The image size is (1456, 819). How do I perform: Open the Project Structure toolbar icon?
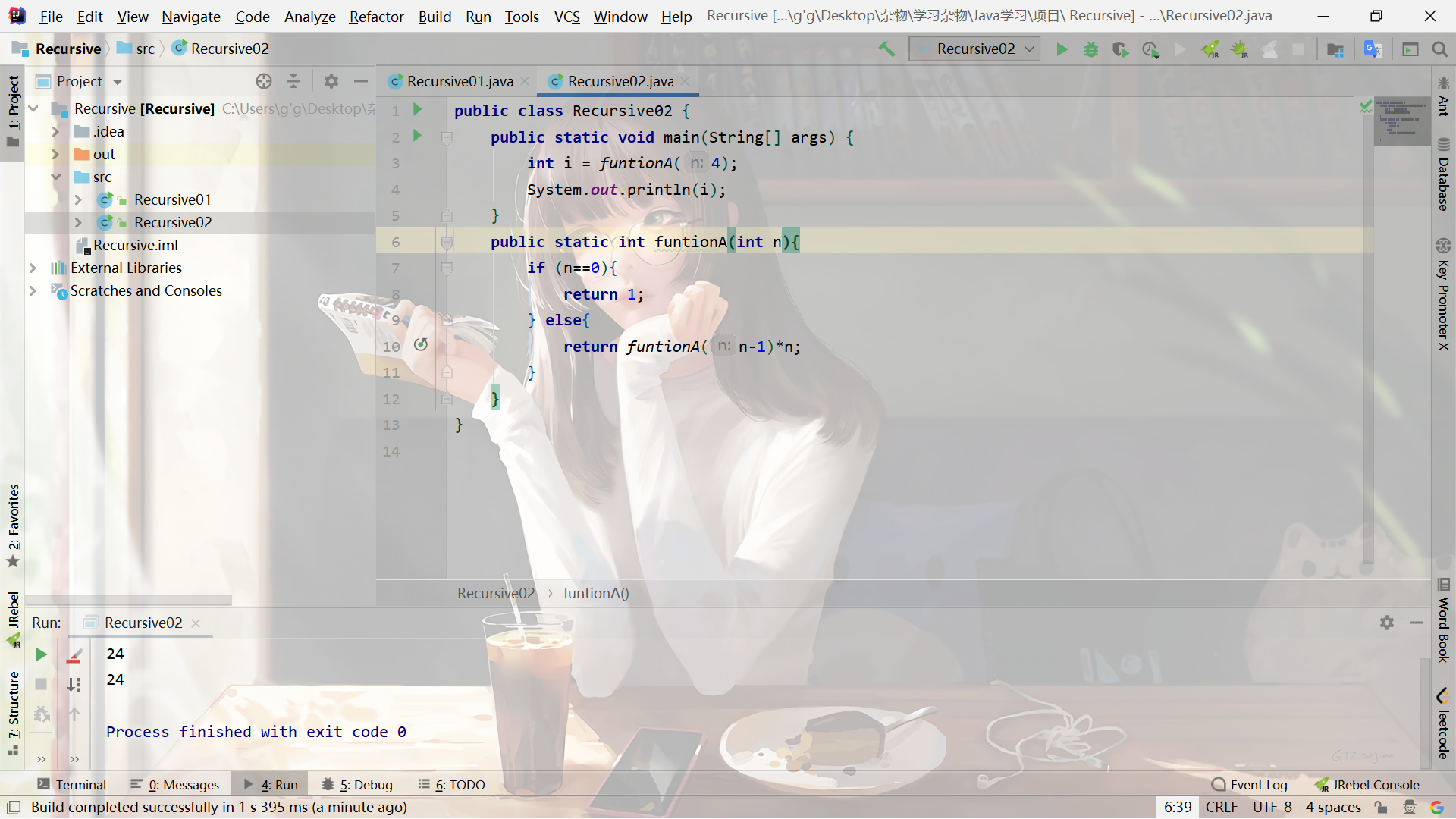1335,49
